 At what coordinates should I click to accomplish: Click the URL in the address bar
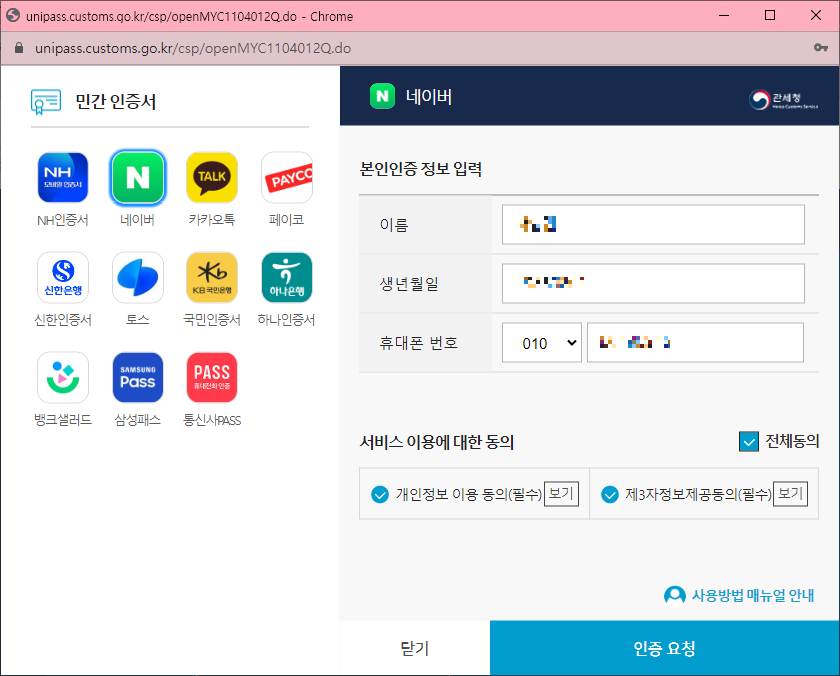(x=193, y=48)
